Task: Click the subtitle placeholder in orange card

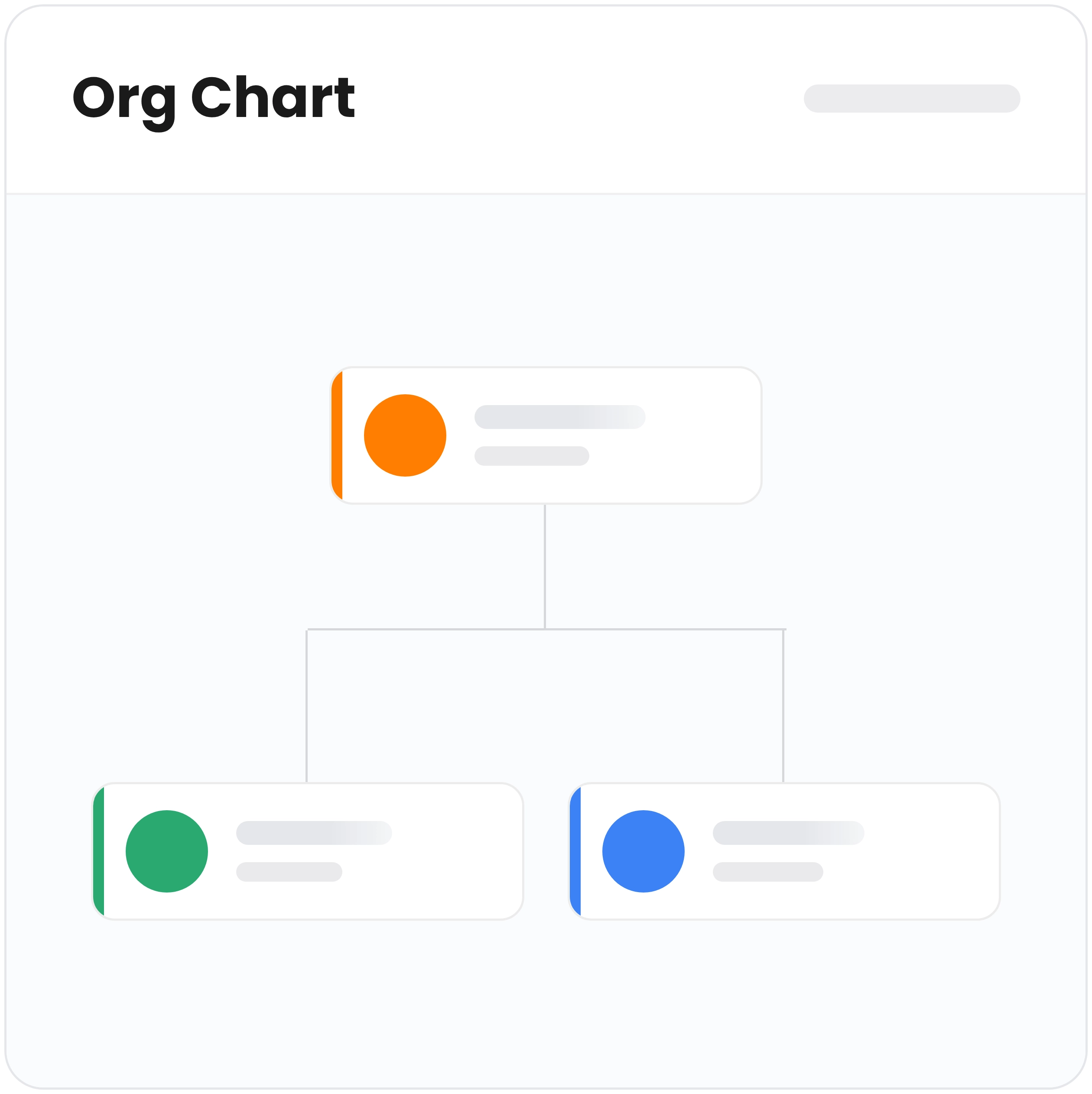Action: [x=532, y=456]
